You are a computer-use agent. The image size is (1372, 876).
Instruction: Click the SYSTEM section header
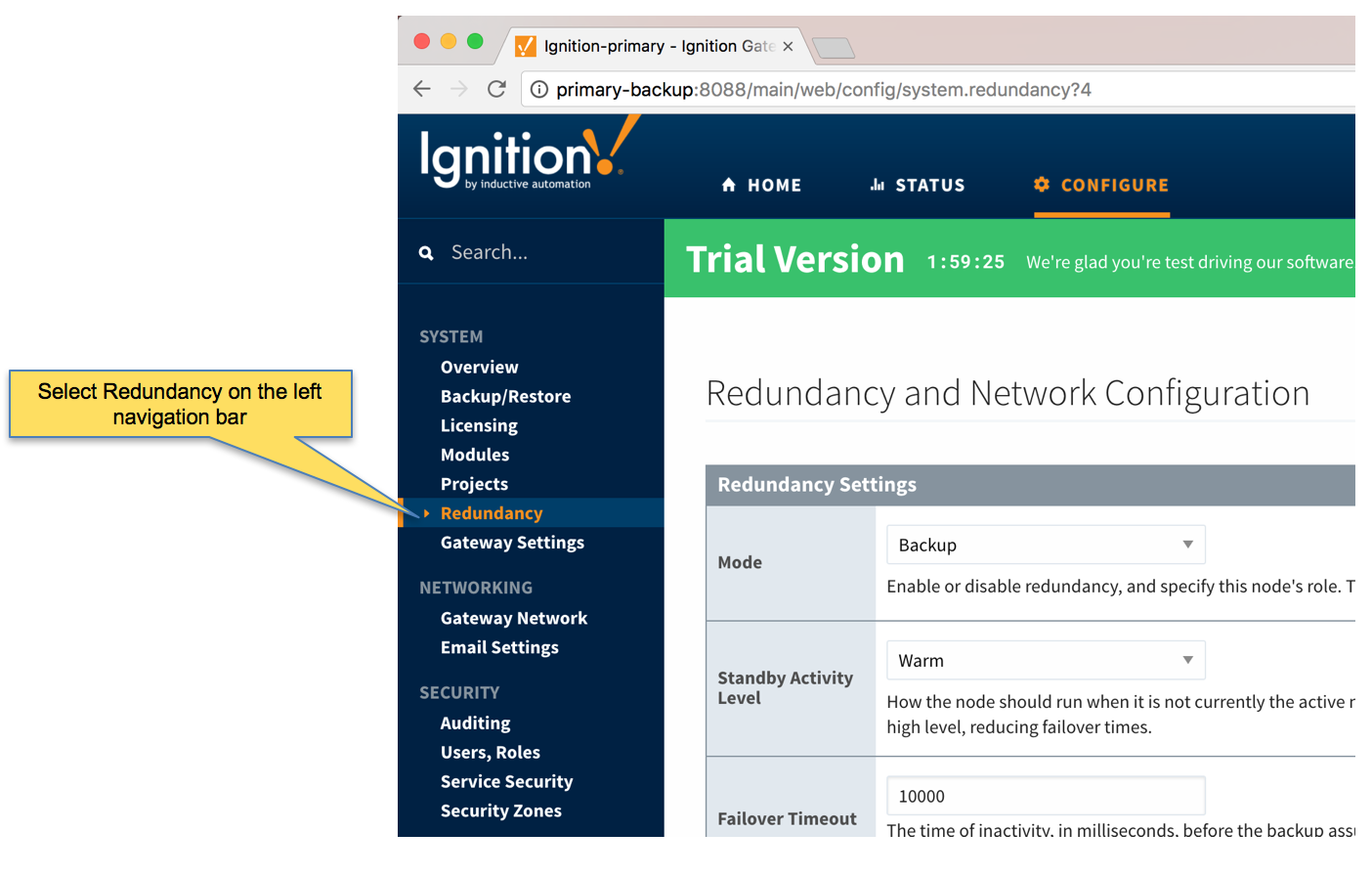tap(451, 336)
